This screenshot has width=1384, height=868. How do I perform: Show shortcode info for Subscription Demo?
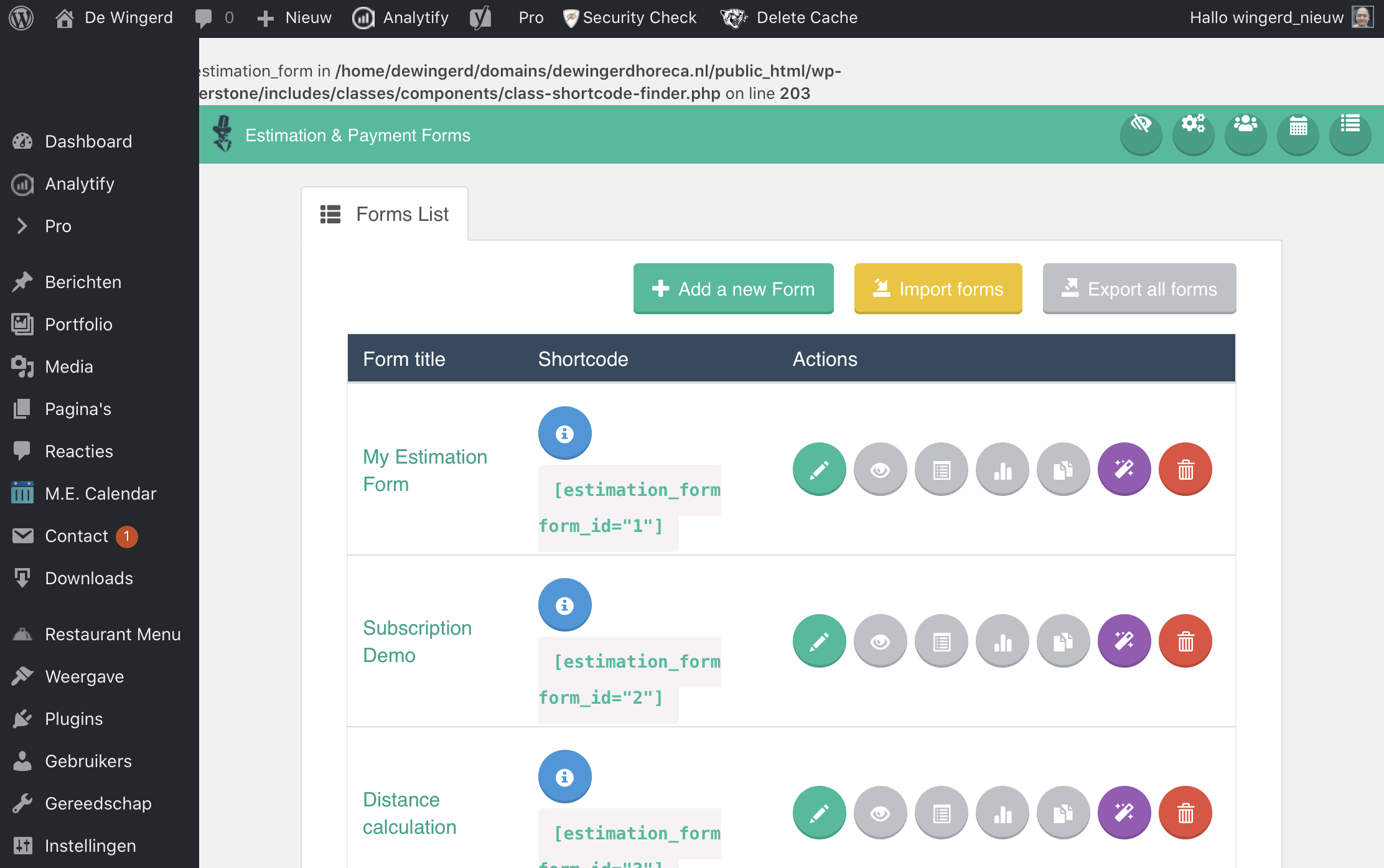point(564,605)
